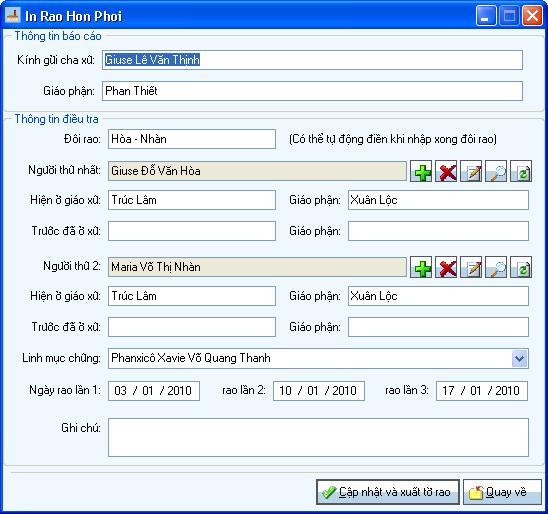The image size is (548, 514).
Task: Click Cập nhật và xuất tờ rao button
Action: tap(388, 492)
